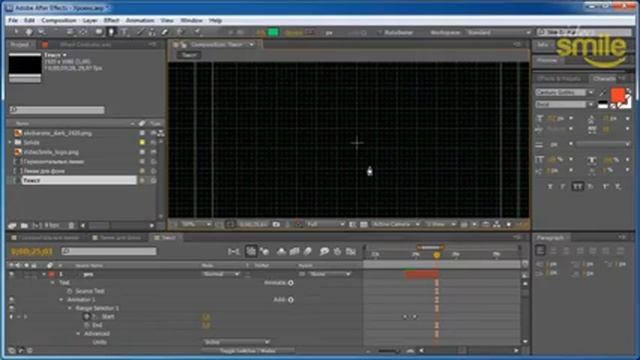Image resolution: width=640 pixels, height=360 pixels.
Task: Select the Clone Stamp tool
Action: [x=152, y=32]
